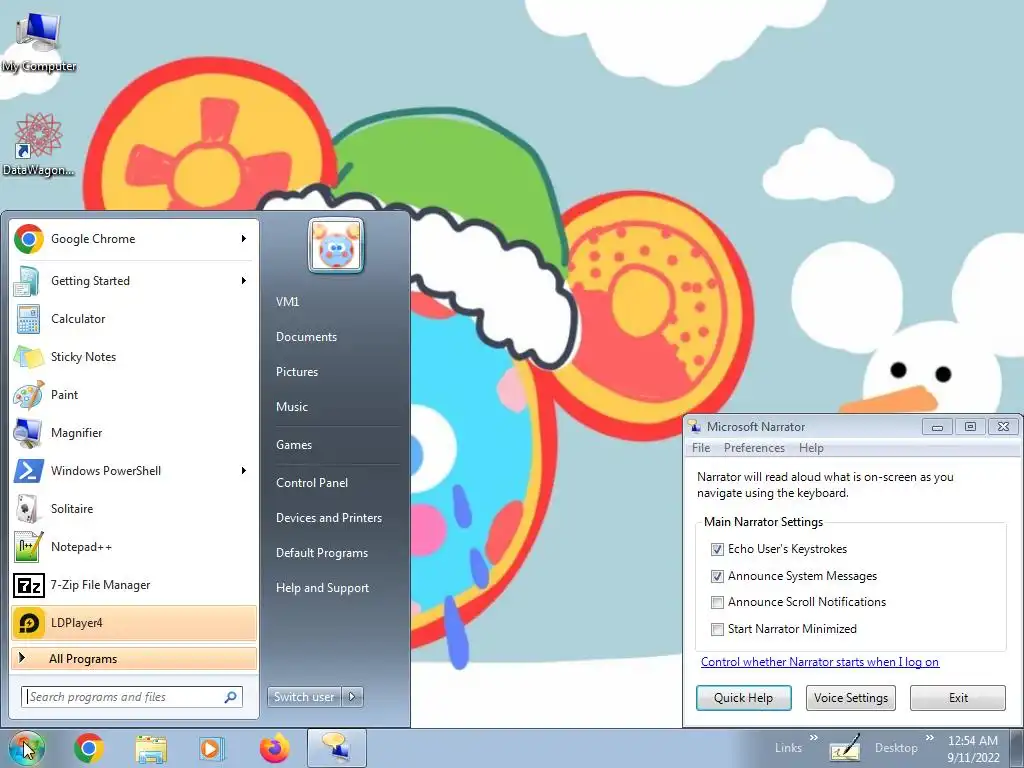Open the shutdown options arrow
Image resolution: width=1024 pixels, height=768 pixels.
click(x=352, y=697)
